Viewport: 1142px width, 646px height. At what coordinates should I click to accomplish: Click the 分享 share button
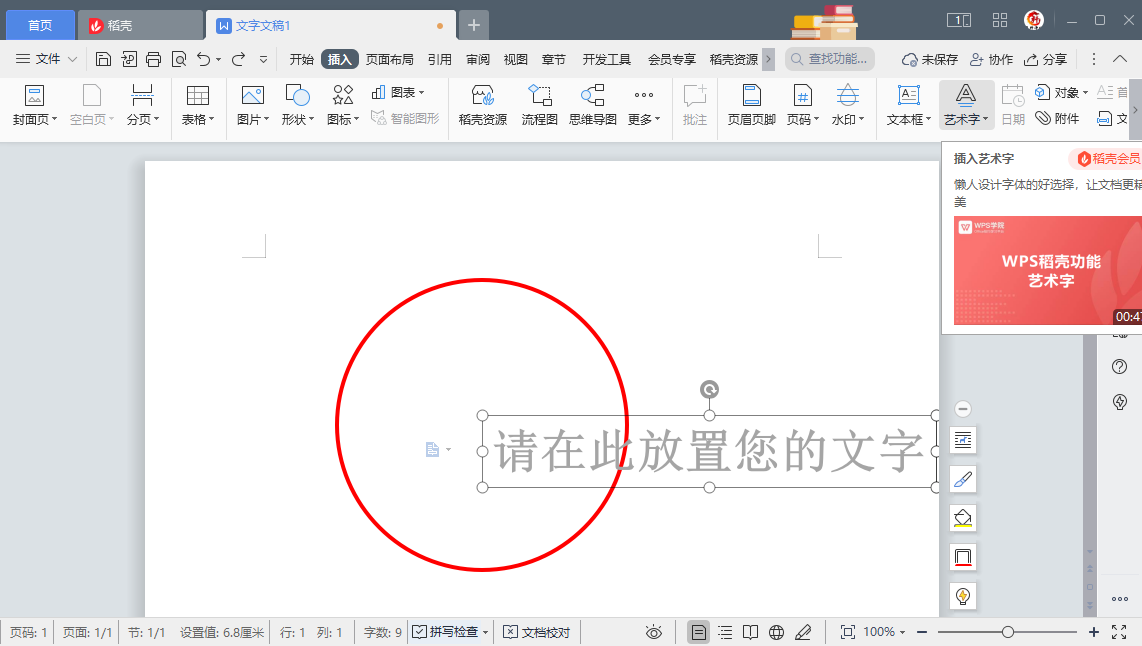pos(1045,60)
